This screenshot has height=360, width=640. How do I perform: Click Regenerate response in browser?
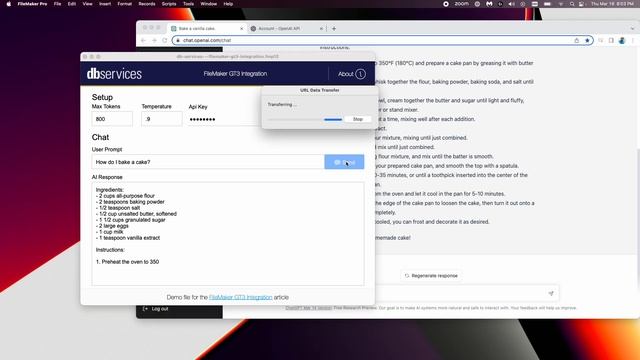pos(431,276)
